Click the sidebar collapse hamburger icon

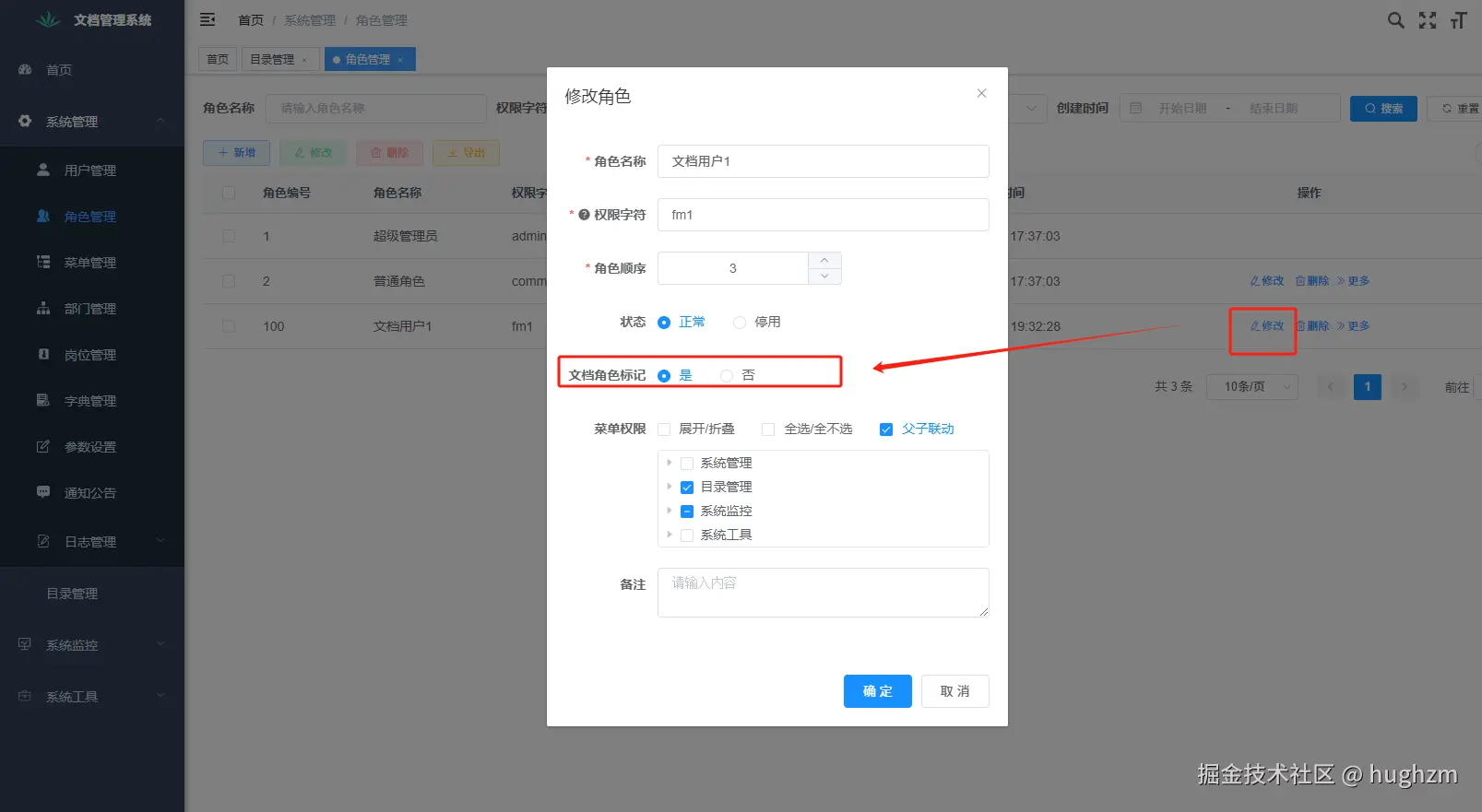pos(207,19)
